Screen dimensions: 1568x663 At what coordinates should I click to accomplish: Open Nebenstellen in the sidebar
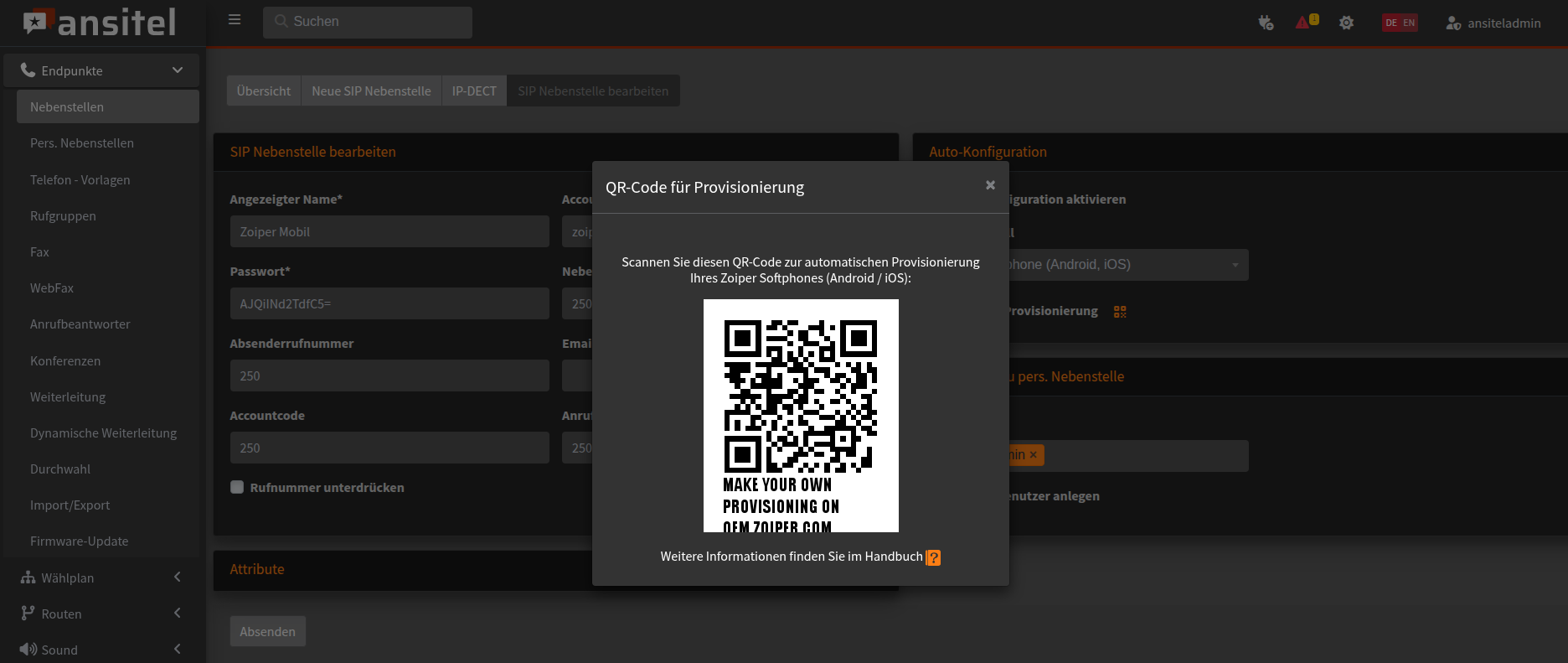(x=108, y=106)
